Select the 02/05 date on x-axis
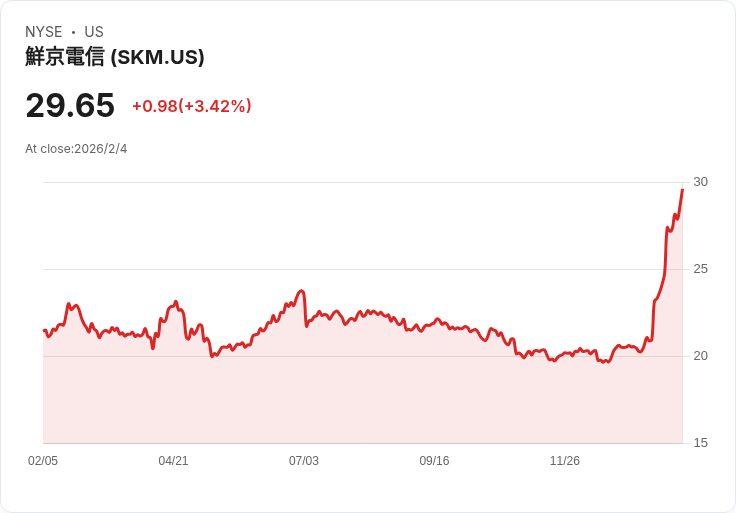The image size is (736, 513). click(x=43, y=461)
